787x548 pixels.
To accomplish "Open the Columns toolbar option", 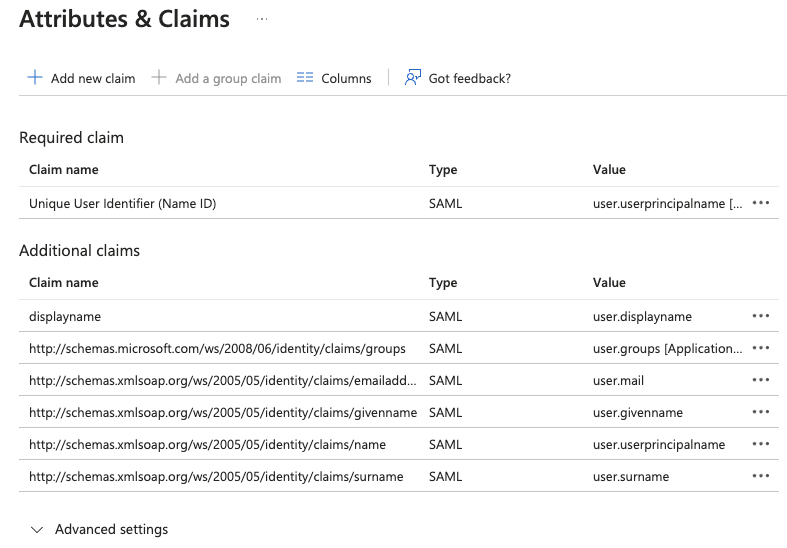I will [346, 78].
